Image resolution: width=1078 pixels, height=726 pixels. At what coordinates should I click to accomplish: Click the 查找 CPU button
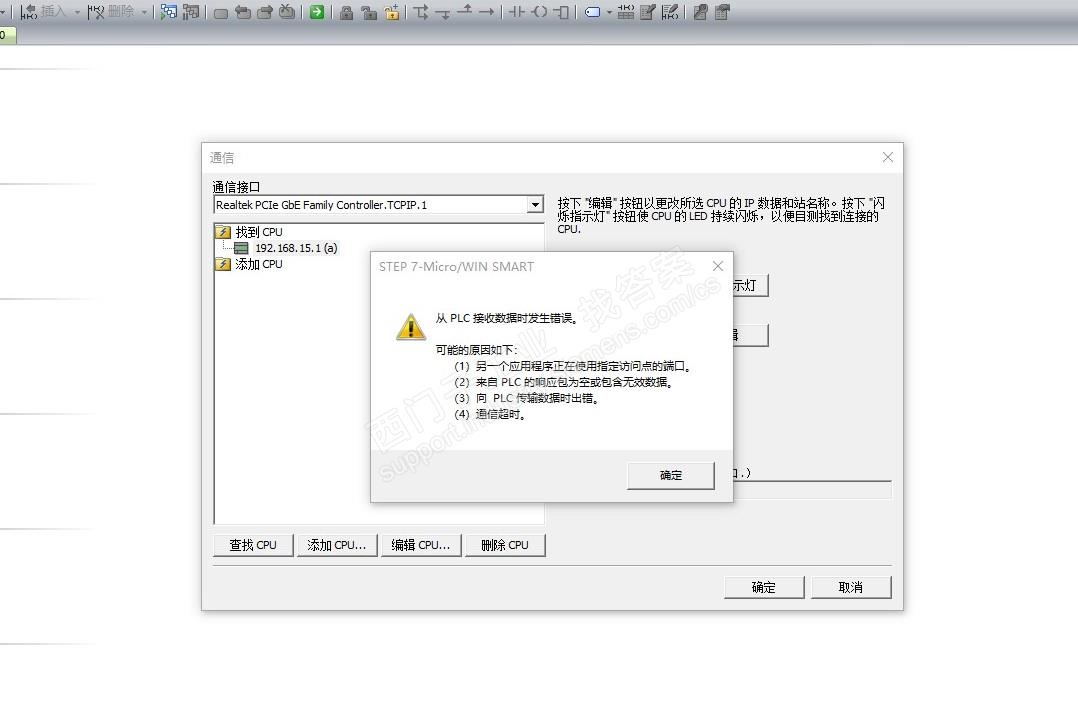click(253, 545)
